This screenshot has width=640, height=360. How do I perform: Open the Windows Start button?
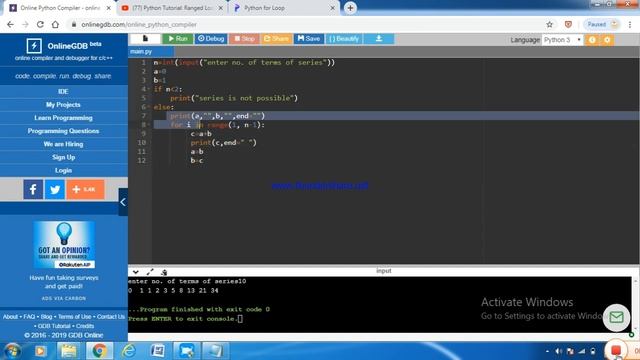[12, 351]
